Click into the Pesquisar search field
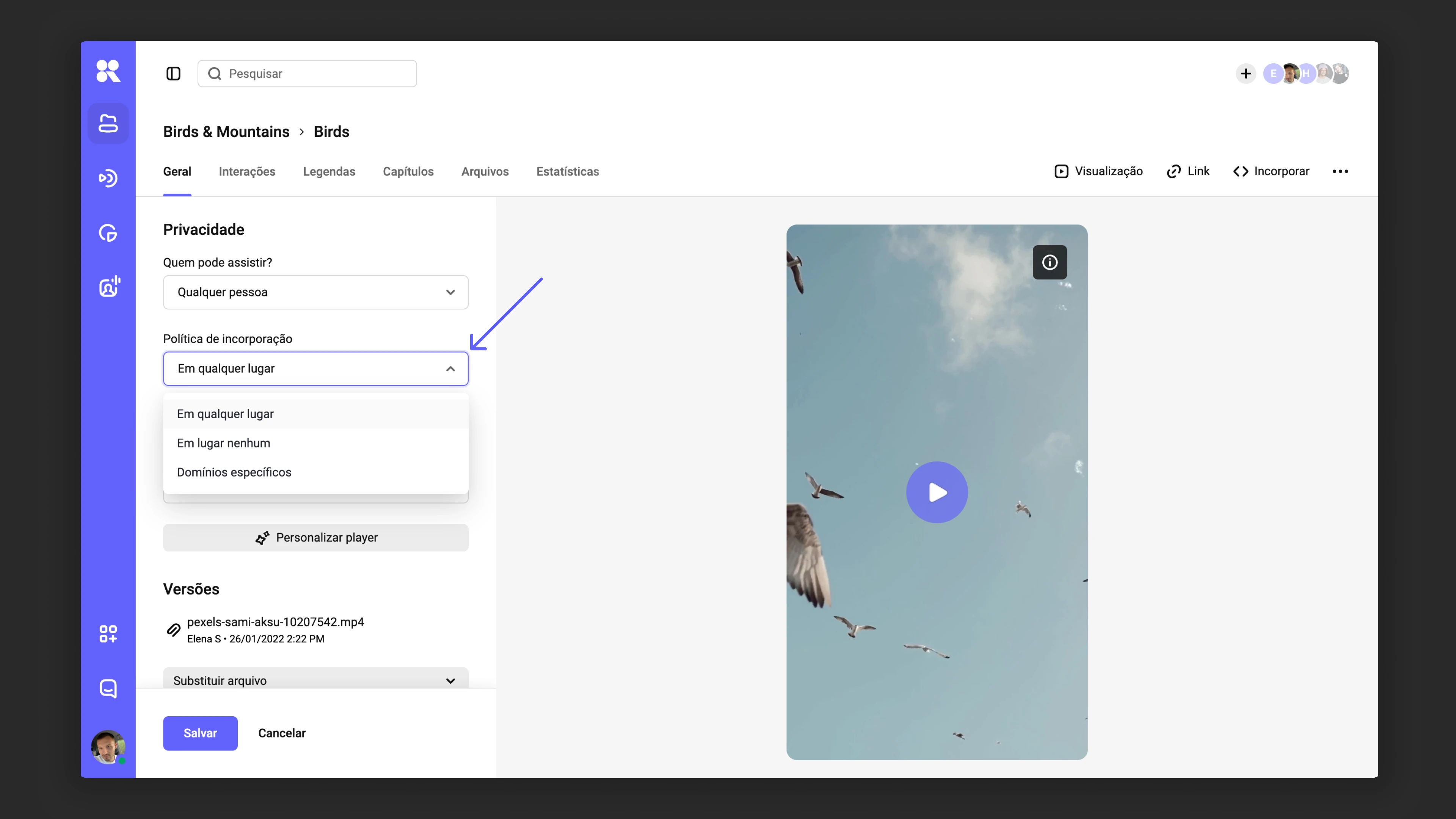The width and height of the screenshot is (1456, 819). pos(307,74)
